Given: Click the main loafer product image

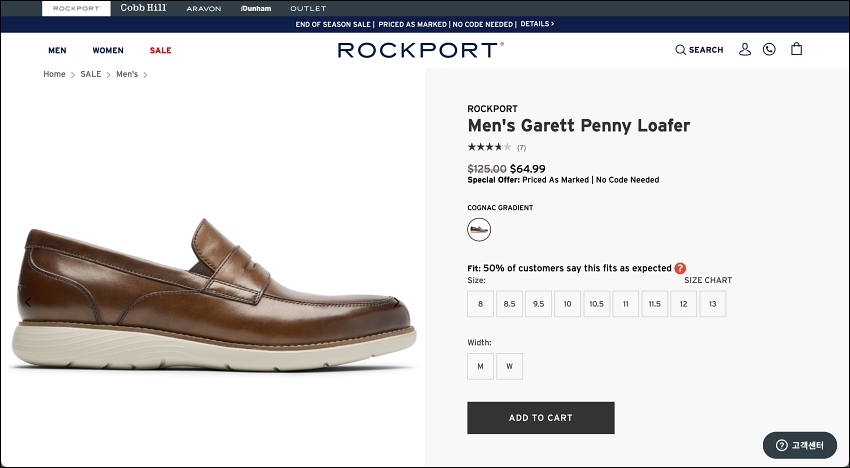Looking at the screenshot, I should pyautogui.click(x=214, y=296).
